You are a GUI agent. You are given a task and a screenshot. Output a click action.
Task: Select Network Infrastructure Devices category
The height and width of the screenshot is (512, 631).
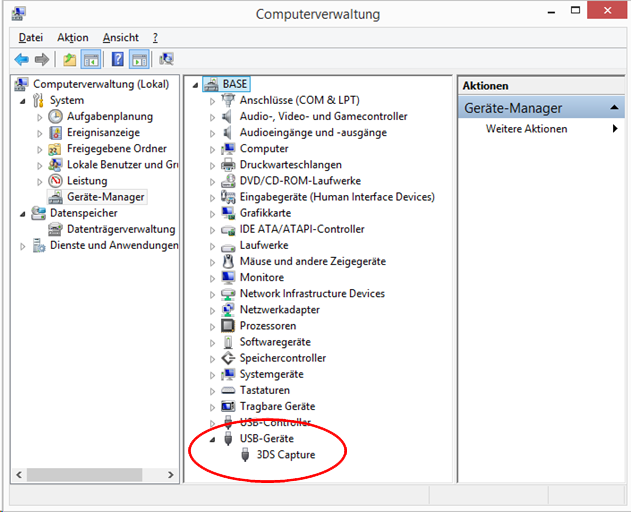click(x=312, y=293)
